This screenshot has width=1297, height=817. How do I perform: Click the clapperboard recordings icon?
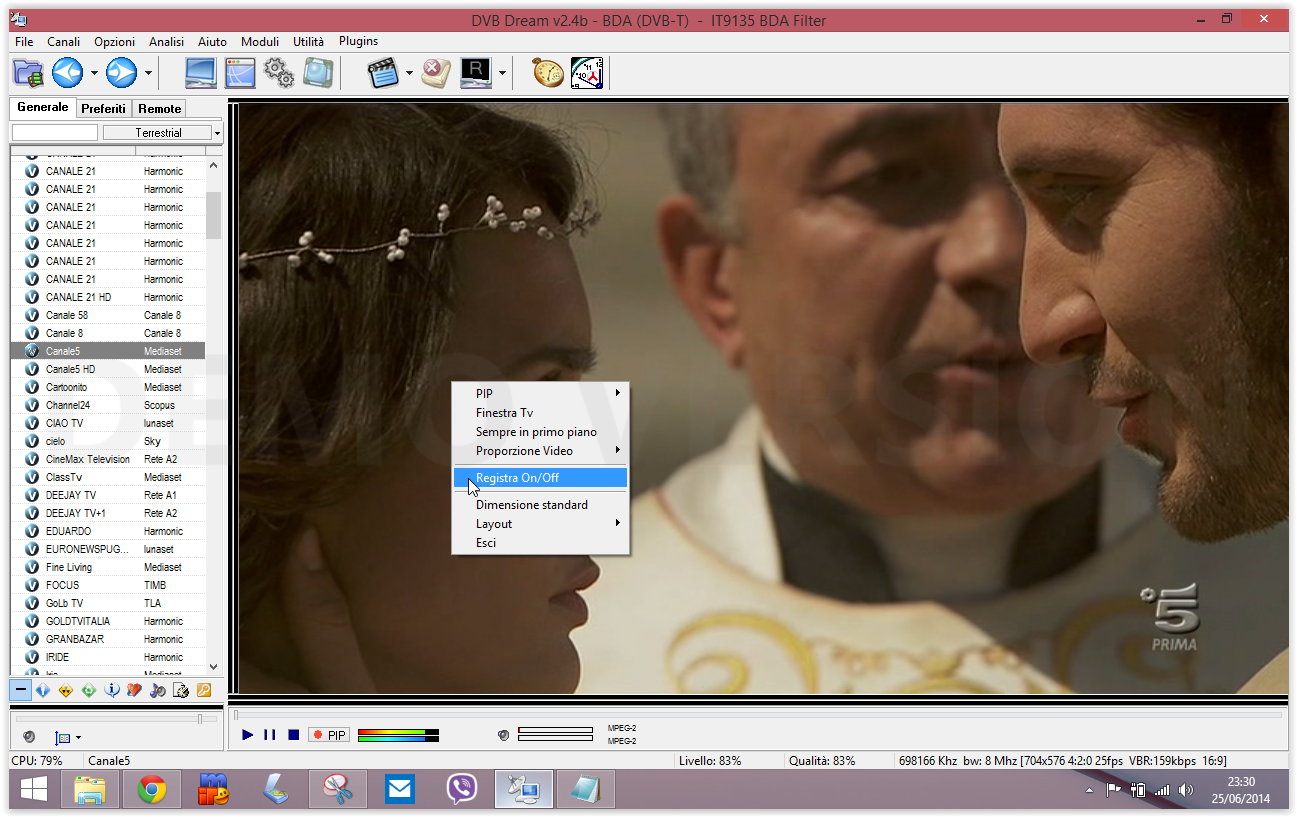tap(384, 73)
